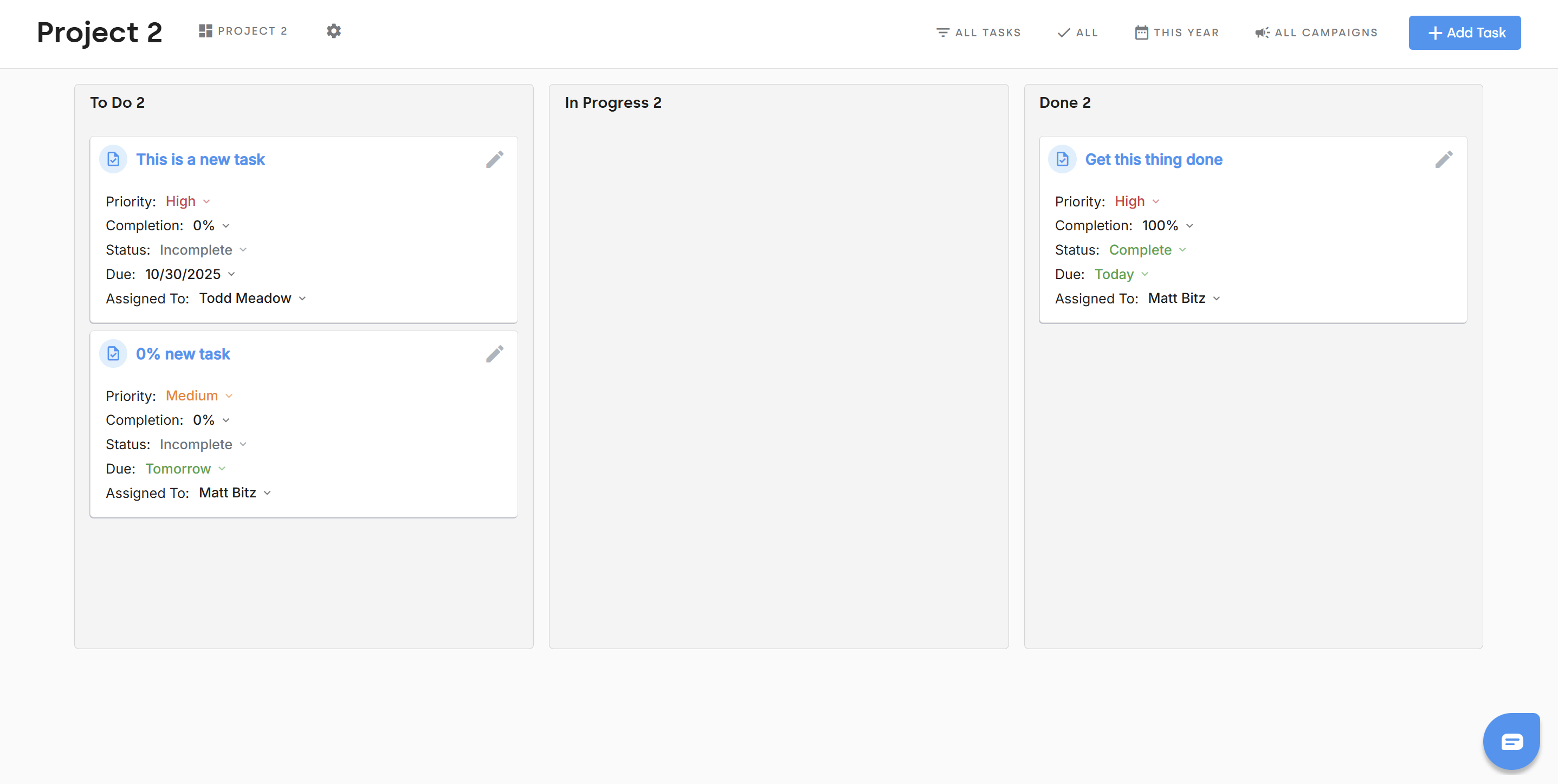Screen dimensions: 1558x784
Task: Edit 'This is a new task' pencil icon
Action: click(494, 160)
